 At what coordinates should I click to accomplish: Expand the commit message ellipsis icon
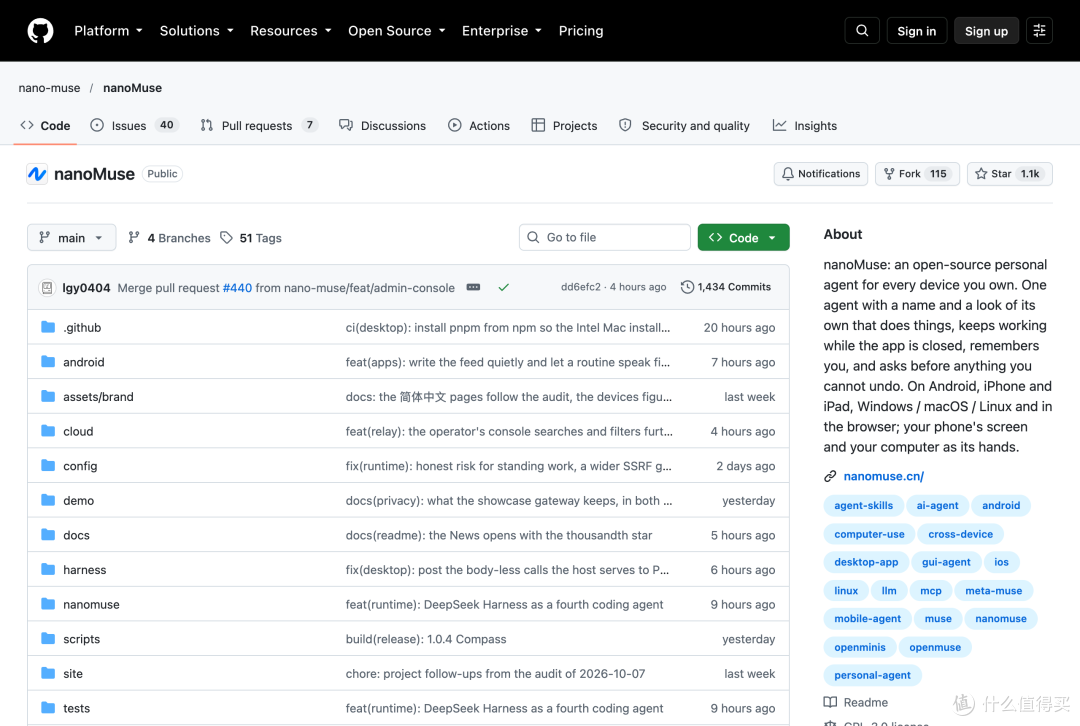(473, 287)
